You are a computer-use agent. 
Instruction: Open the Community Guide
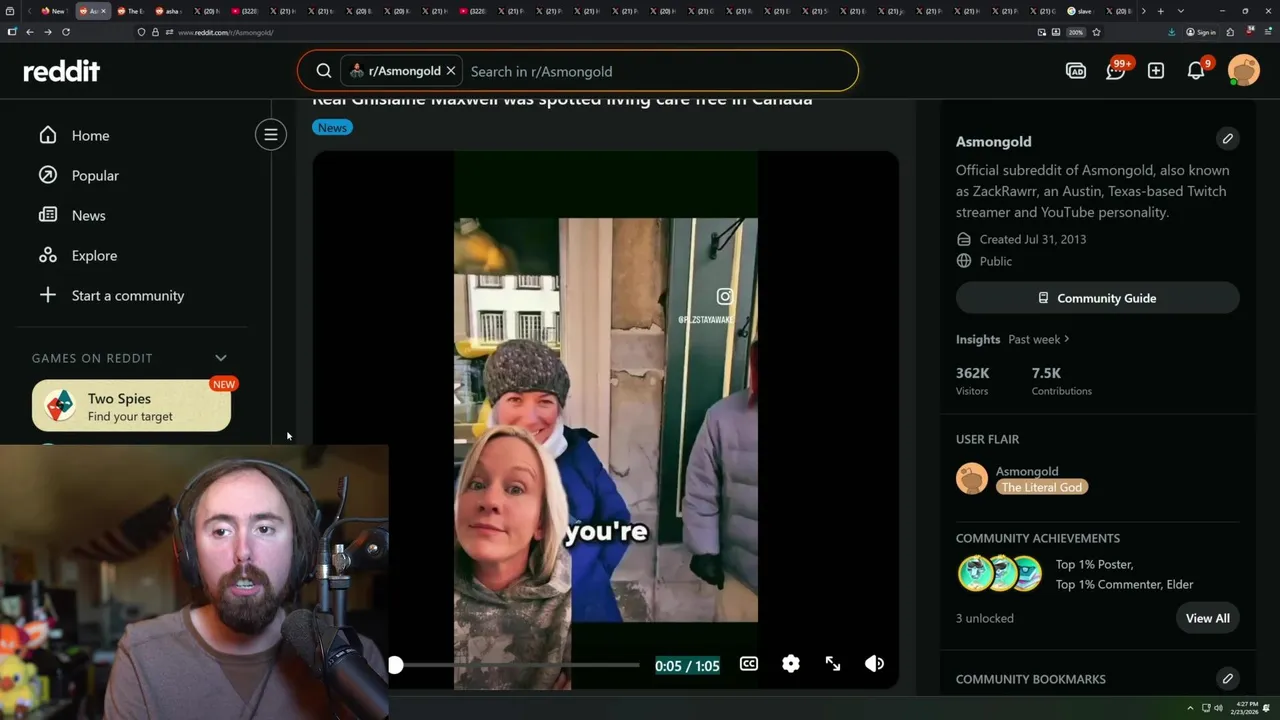1097,298
